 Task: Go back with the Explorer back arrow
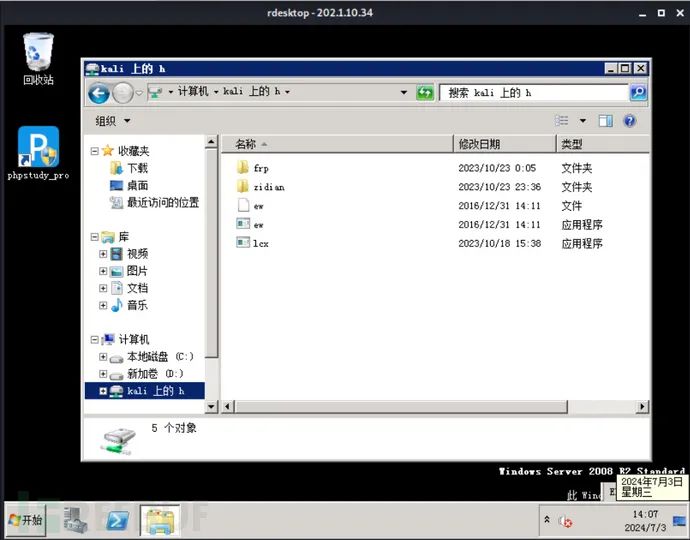click(x=99, y=93)
